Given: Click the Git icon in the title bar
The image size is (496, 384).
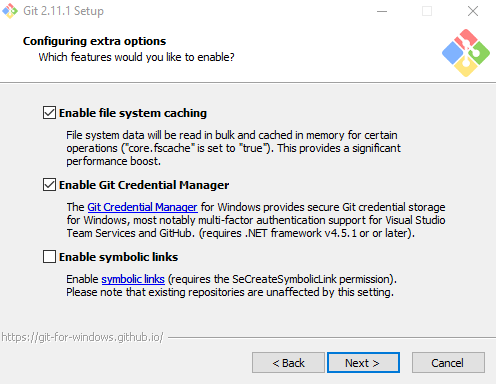Looking at the screenshot, I should (10, 11).
